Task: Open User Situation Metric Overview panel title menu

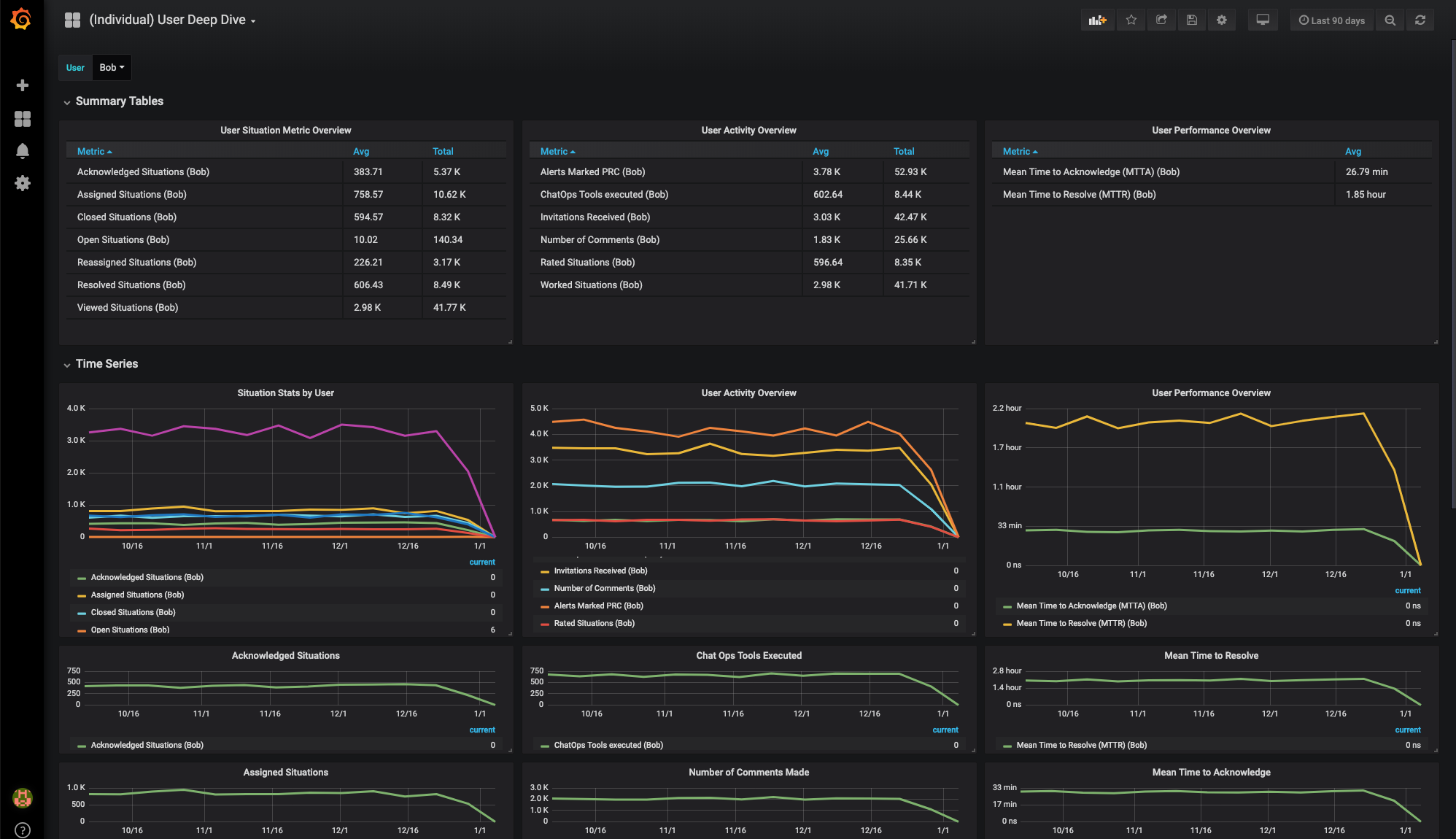Action: point(286,131)
